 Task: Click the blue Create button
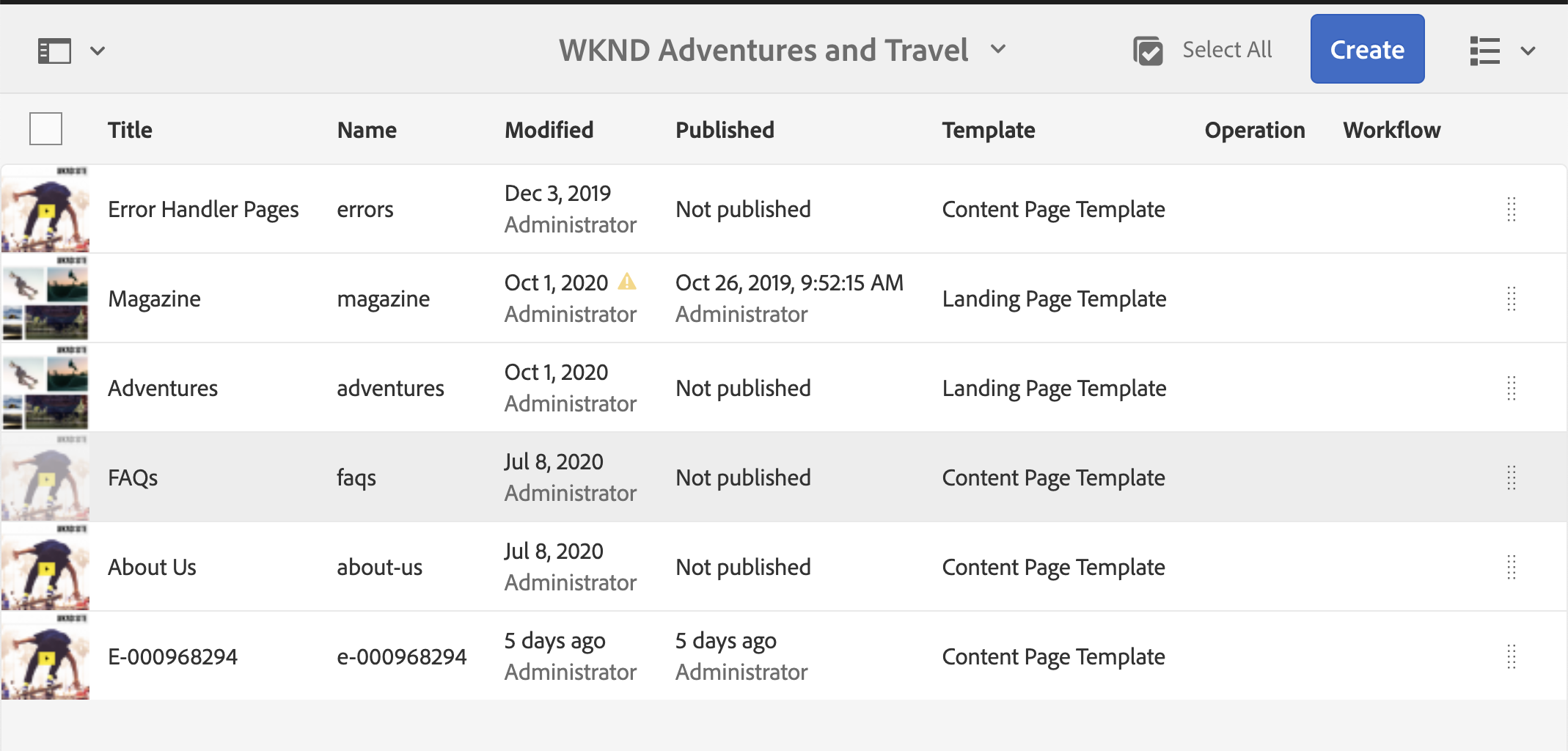point(1367,49)
